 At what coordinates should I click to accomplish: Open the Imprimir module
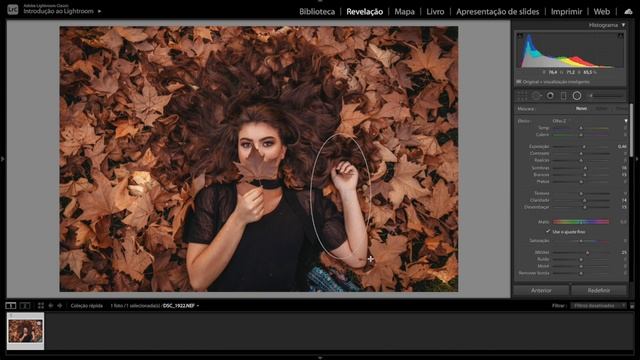[567, 11]
